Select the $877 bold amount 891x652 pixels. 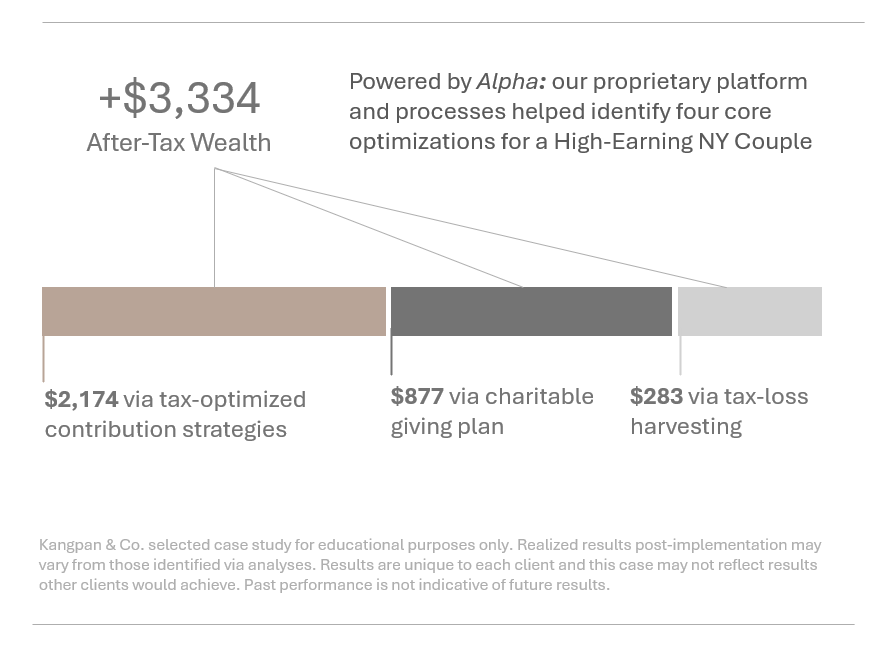[416, 396]
